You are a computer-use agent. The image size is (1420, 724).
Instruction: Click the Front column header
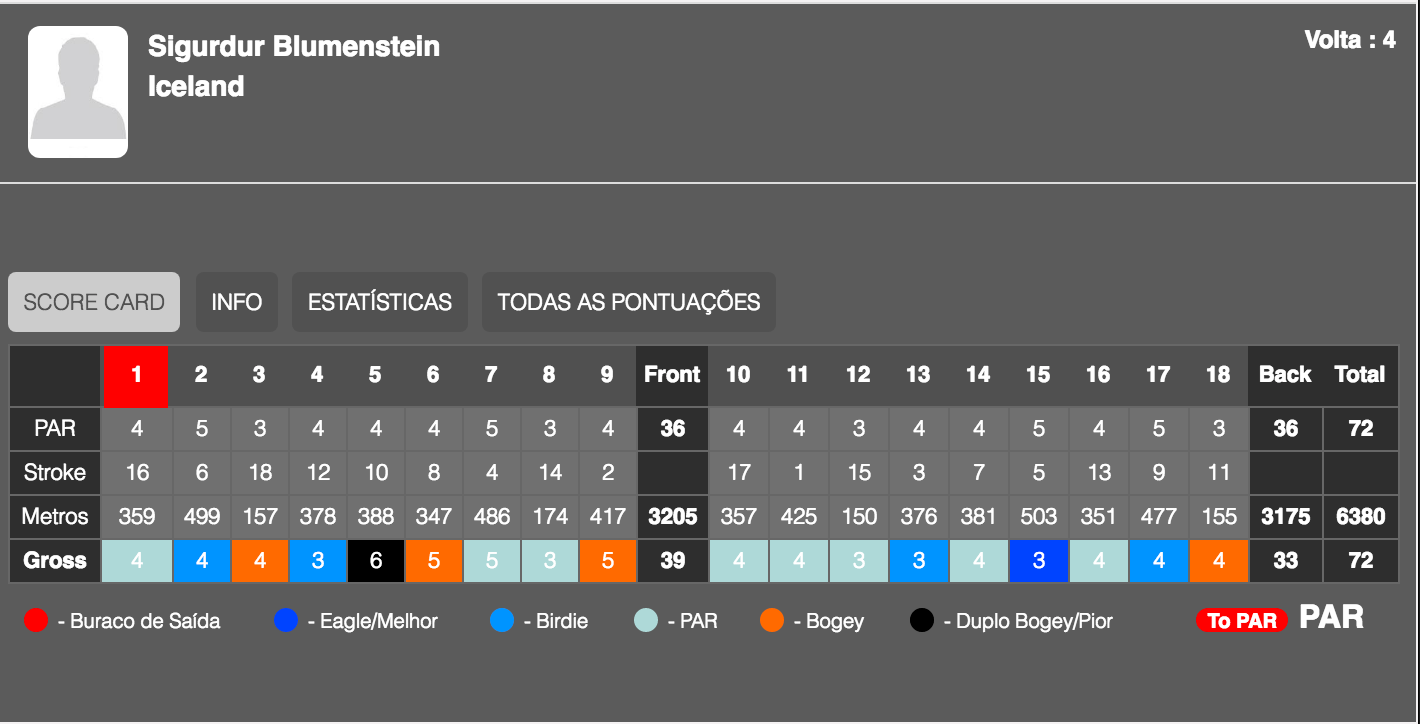(x=672, y=376)
